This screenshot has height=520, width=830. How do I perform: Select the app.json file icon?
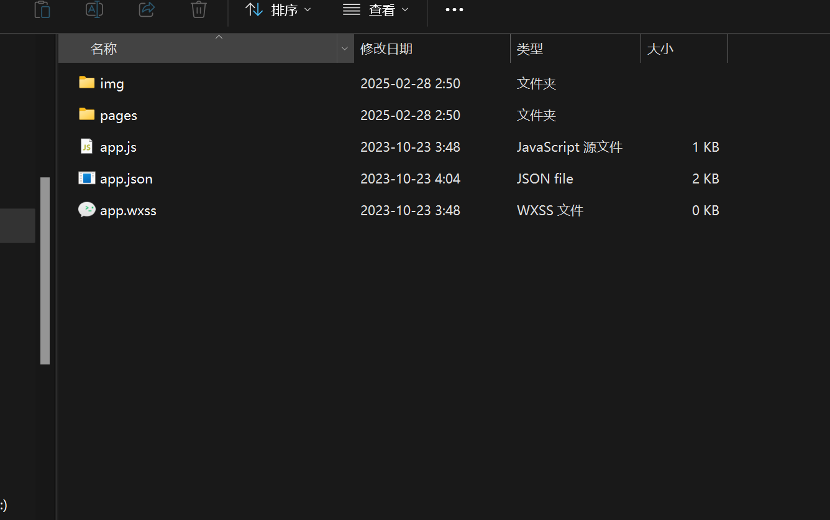tap(87, 179)
